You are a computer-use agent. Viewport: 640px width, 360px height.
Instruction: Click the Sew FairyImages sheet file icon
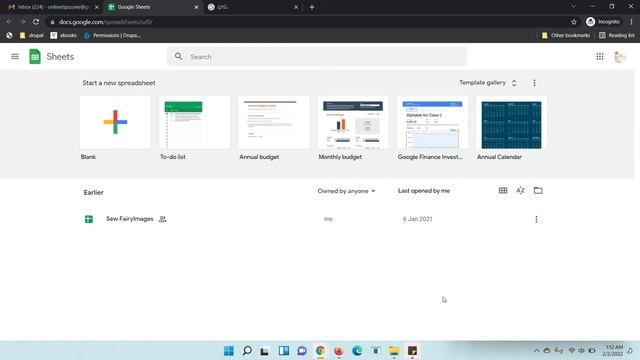(x=89, y=219)
